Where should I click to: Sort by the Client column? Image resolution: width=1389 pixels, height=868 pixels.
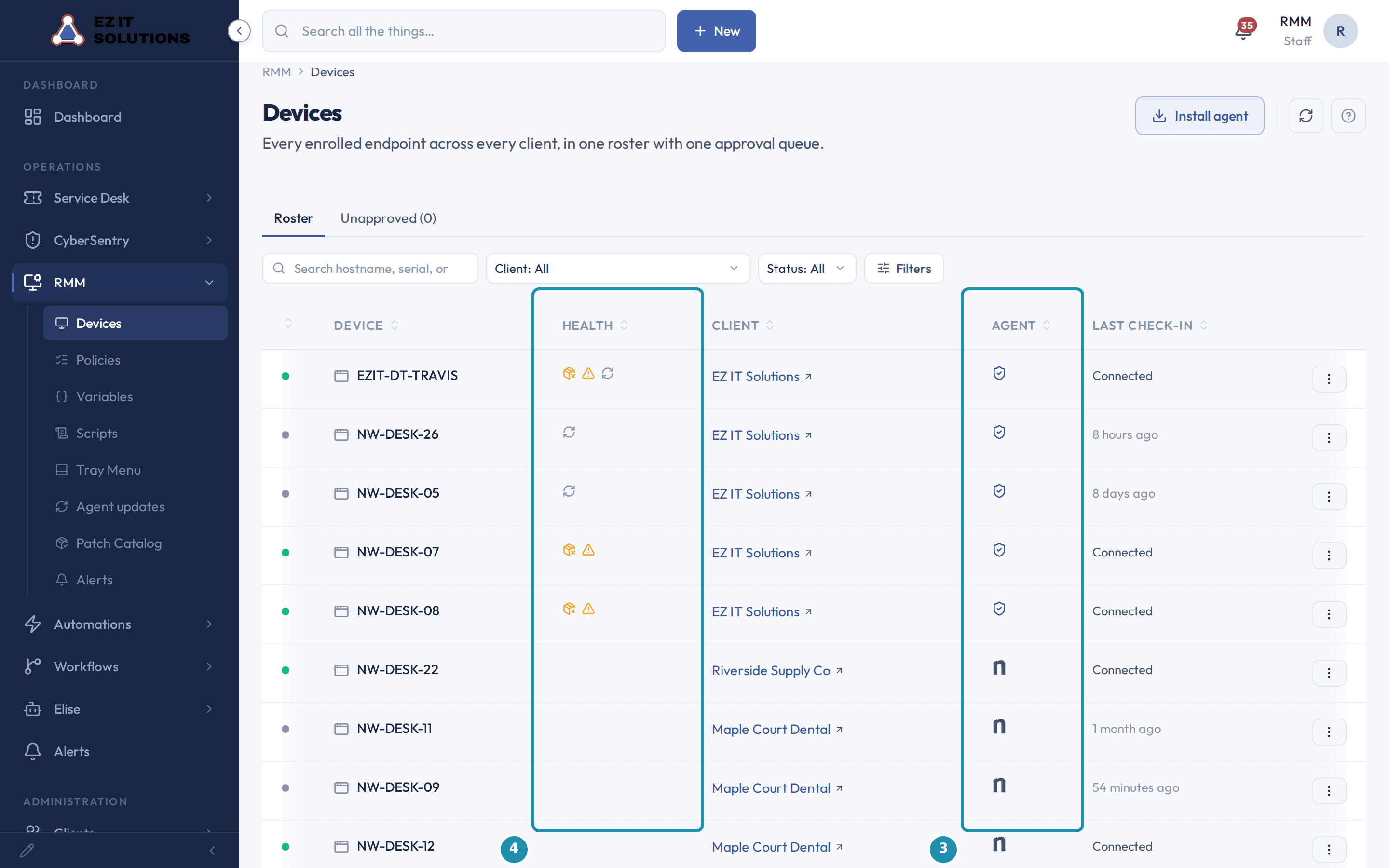point(743,325)
